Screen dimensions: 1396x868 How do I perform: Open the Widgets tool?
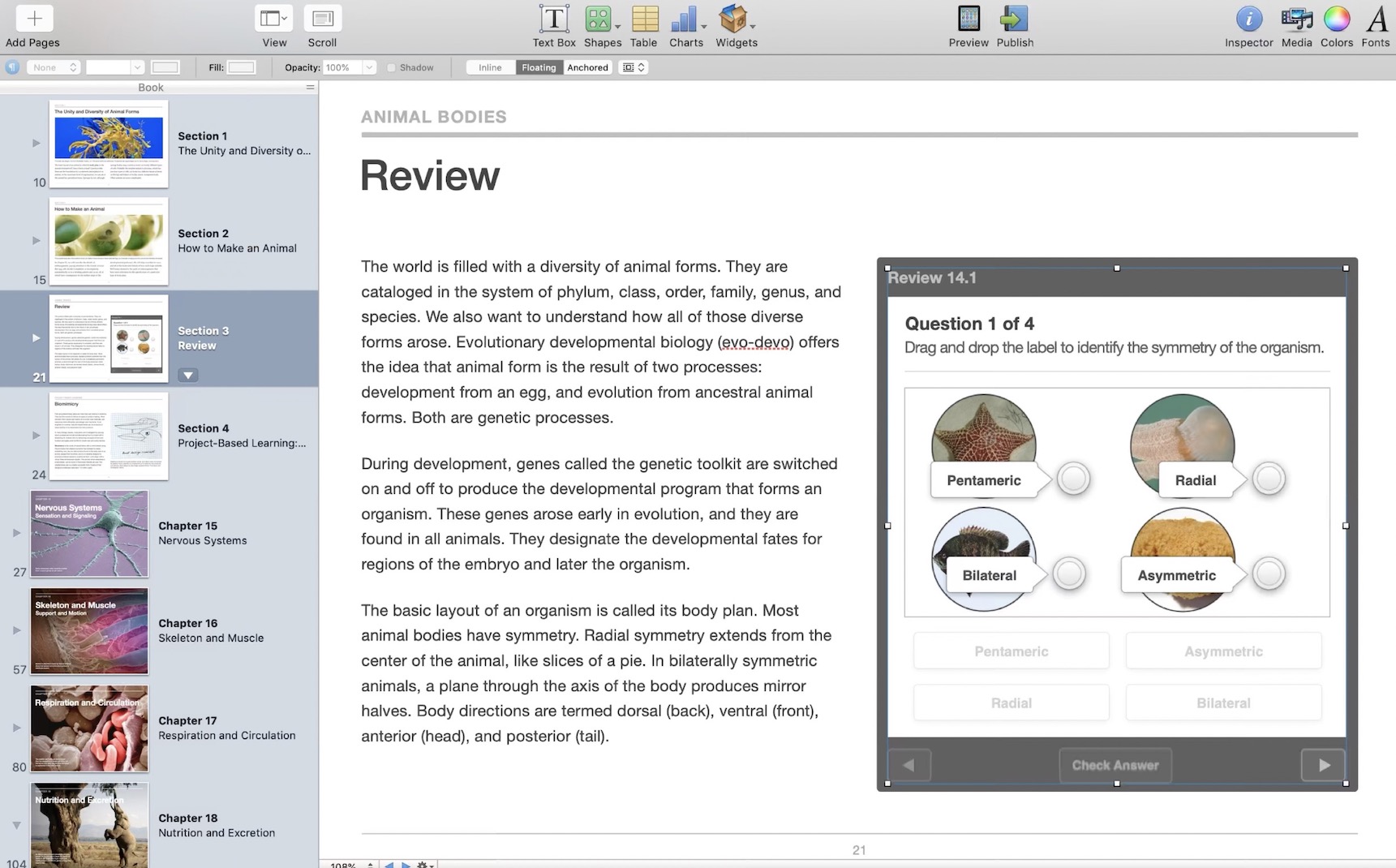734,19
